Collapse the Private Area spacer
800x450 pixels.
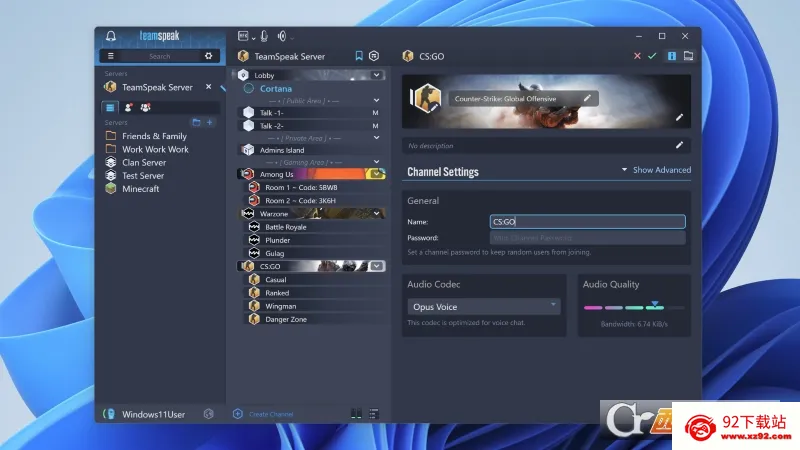tap(376, 138)
